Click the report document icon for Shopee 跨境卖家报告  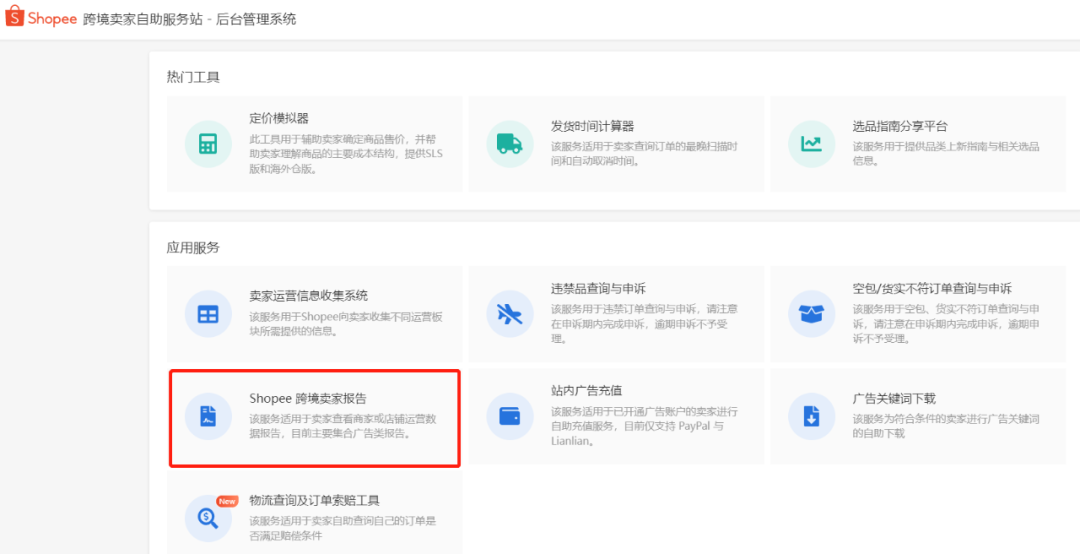coord(207,416)
